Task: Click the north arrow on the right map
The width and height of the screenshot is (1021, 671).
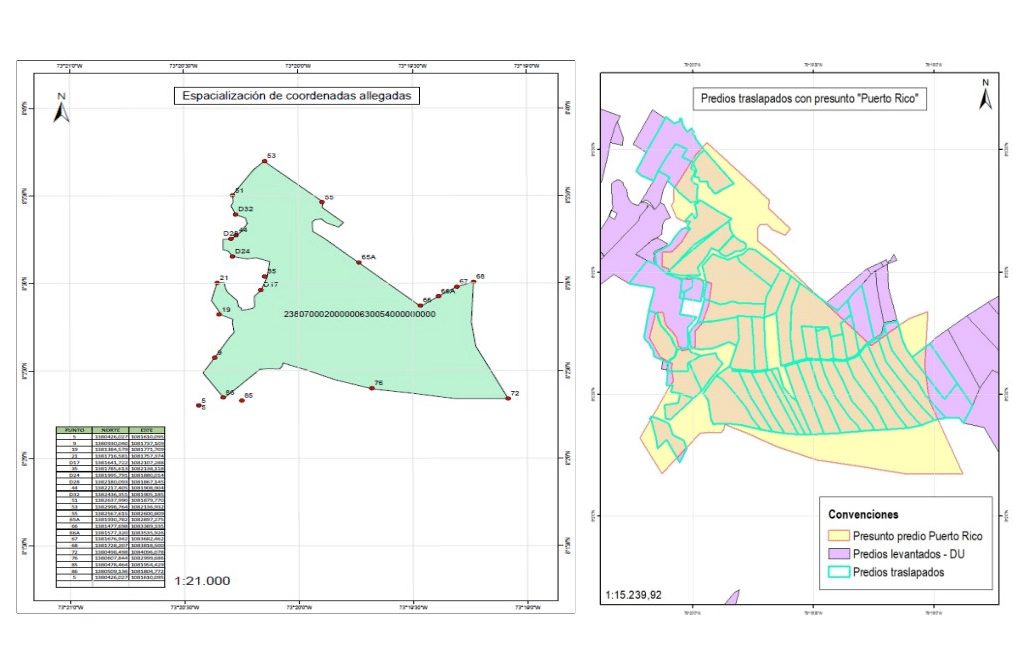Action: (x=984, y=94)
